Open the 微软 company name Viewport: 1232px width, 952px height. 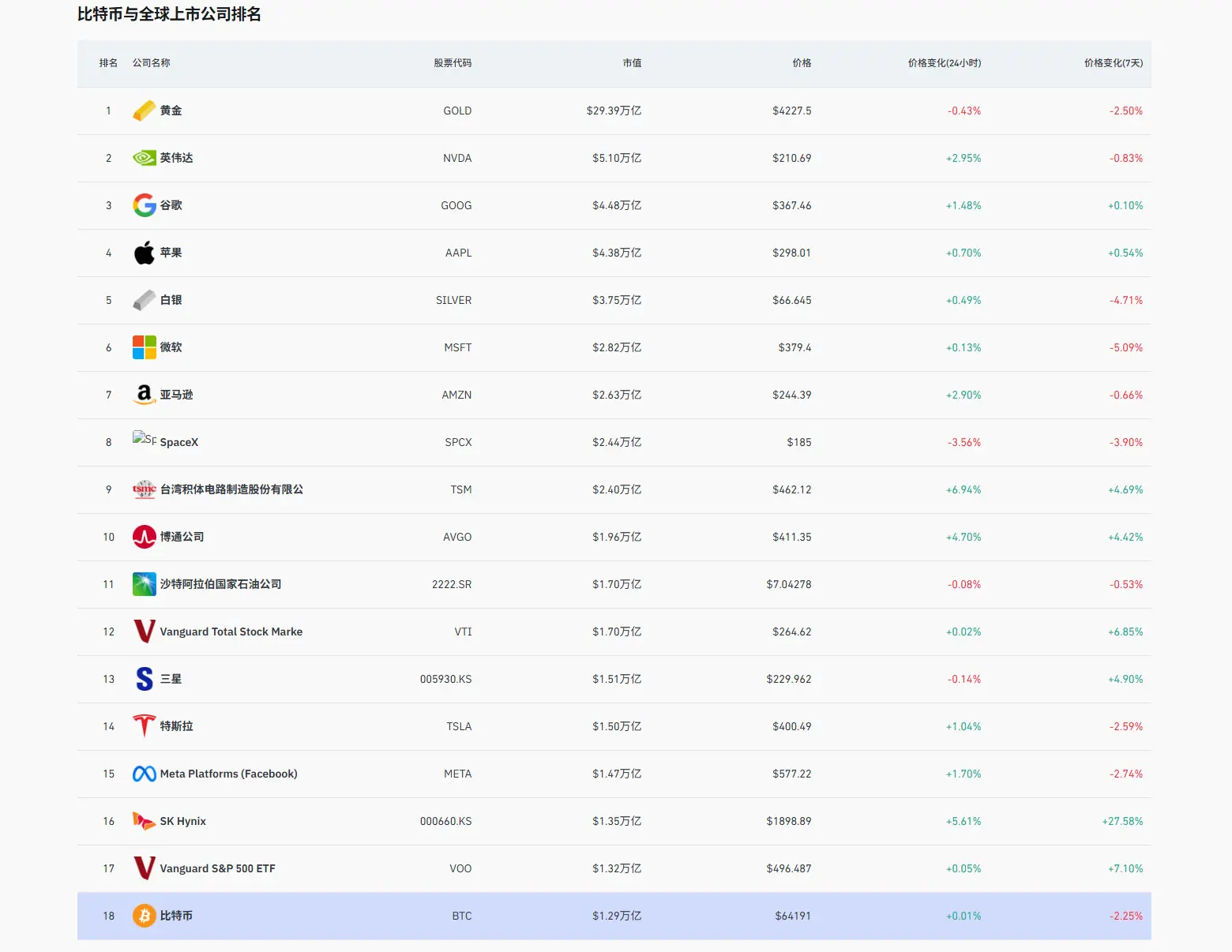coord(171,347)
